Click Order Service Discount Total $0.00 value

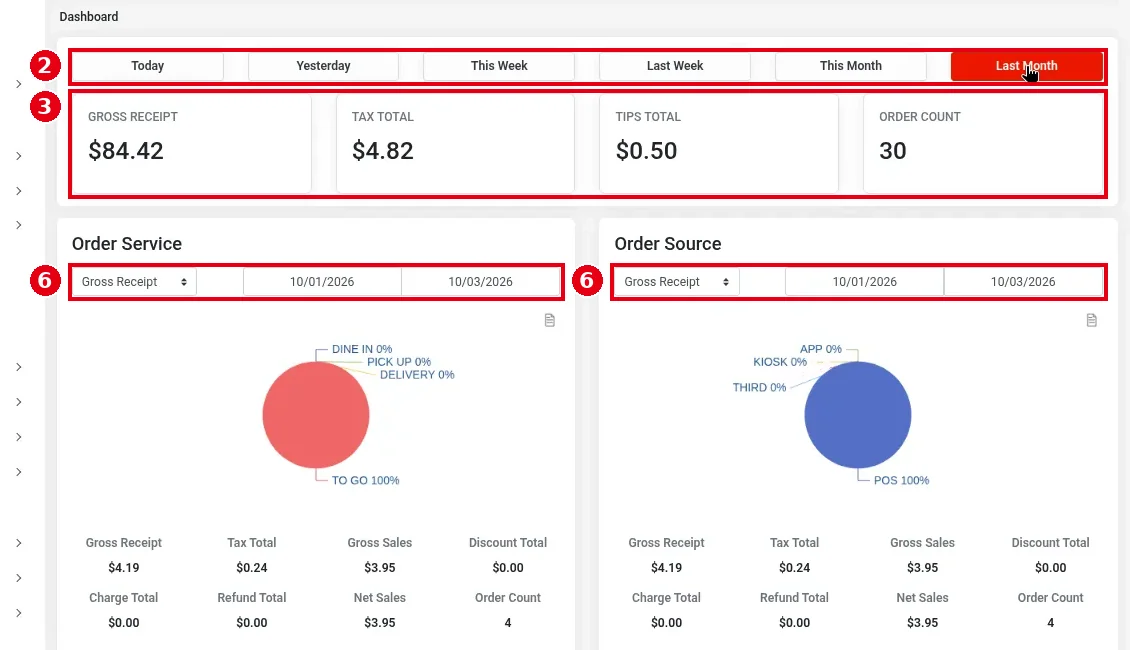click(x=508, y=568)
